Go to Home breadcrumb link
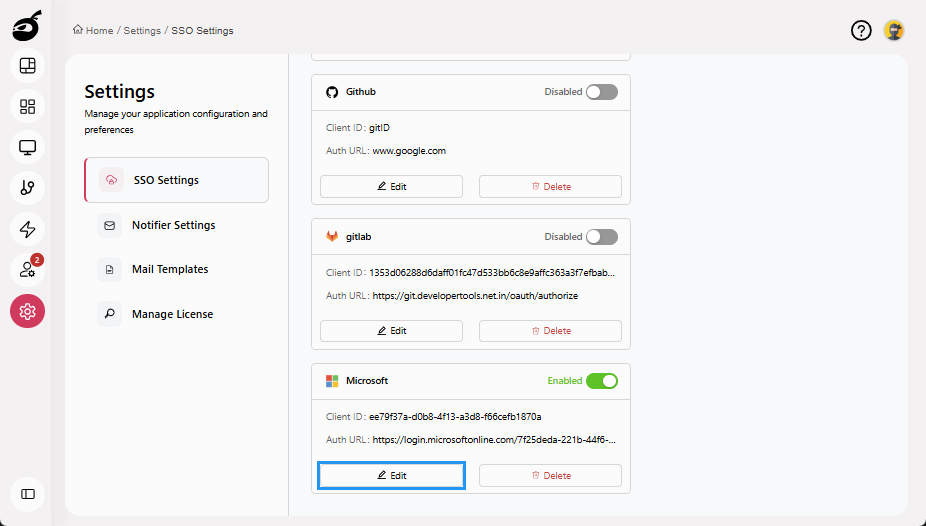The image size is (926, 526). [99, 31]
